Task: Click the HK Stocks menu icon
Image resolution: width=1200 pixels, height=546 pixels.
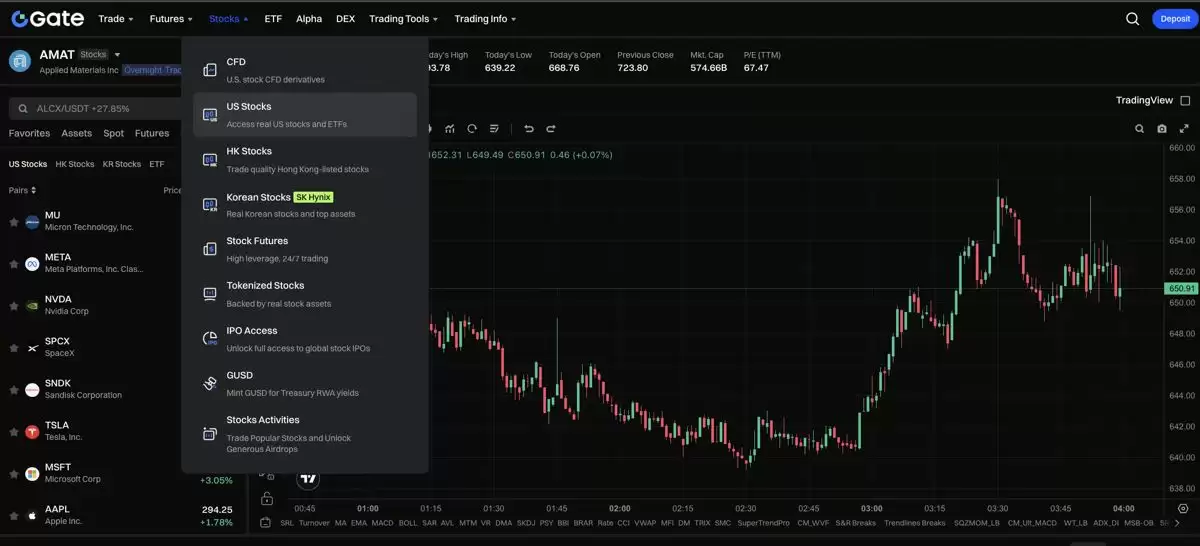Action: pos(210,160)
